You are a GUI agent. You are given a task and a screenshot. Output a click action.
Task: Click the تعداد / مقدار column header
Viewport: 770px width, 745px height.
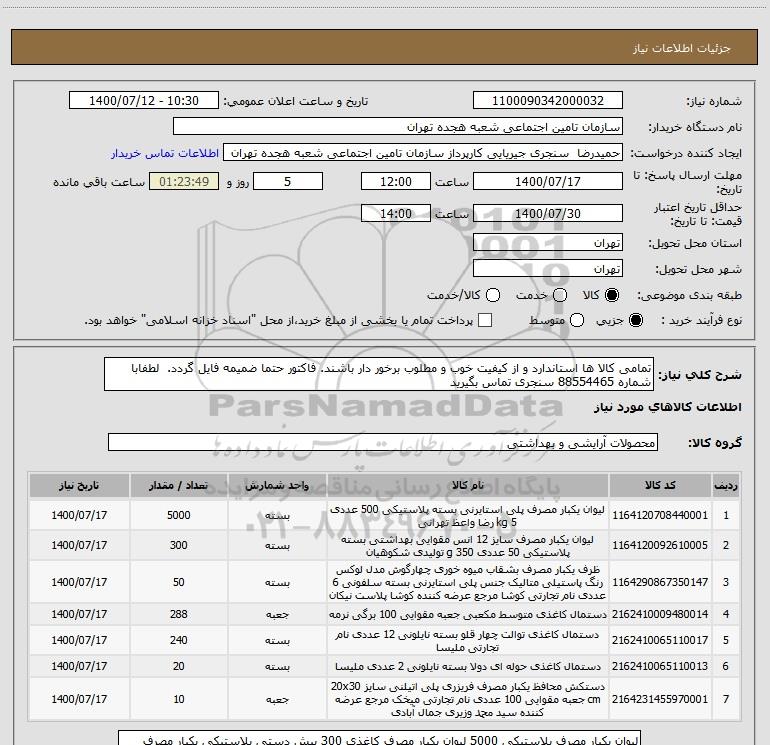[179, 485]
